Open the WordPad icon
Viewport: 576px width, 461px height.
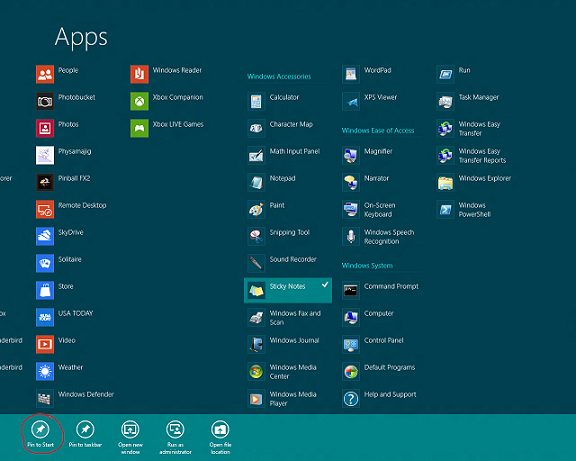pos(351,74)
